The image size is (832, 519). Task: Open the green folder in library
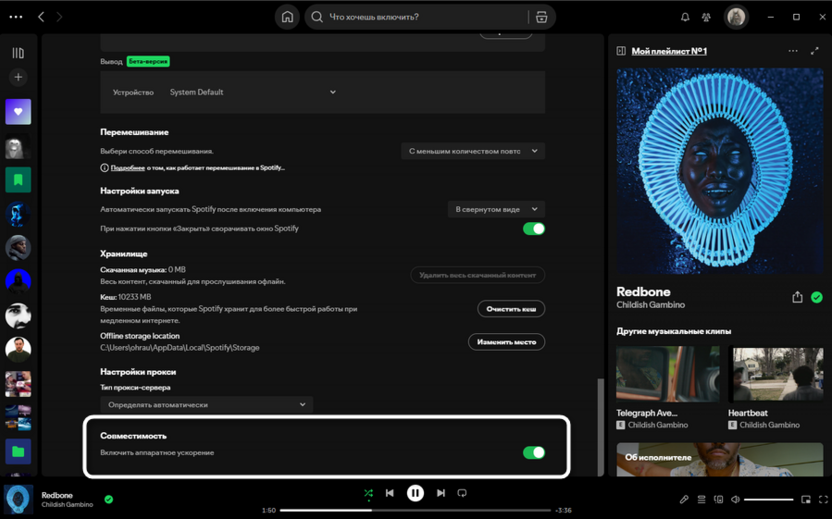click(x=18, y=452)
